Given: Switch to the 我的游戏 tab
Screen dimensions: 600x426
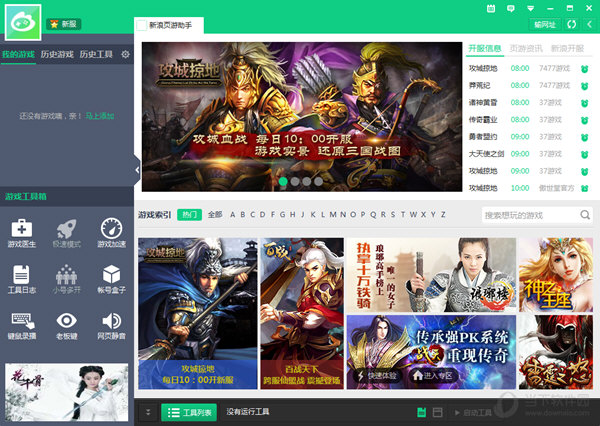Looking at the screenshot, I should (x=18, y=54).
